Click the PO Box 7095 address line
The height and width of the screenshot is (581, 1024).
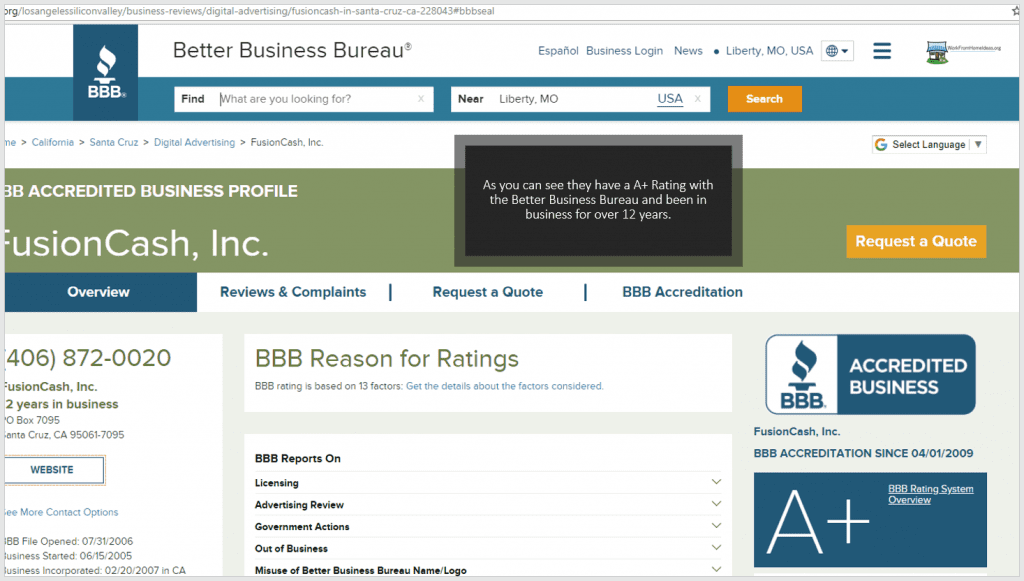click(32, 420)
